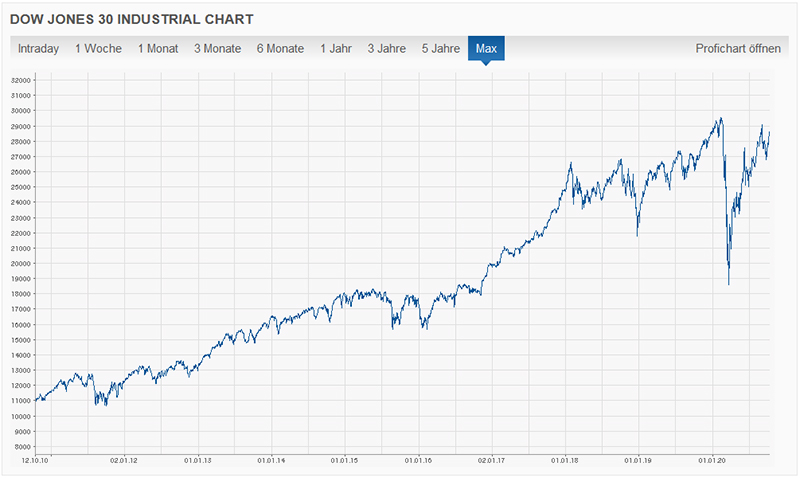
Task: Click the late 2018 dip bottom on the chart line
Action: 637,235
